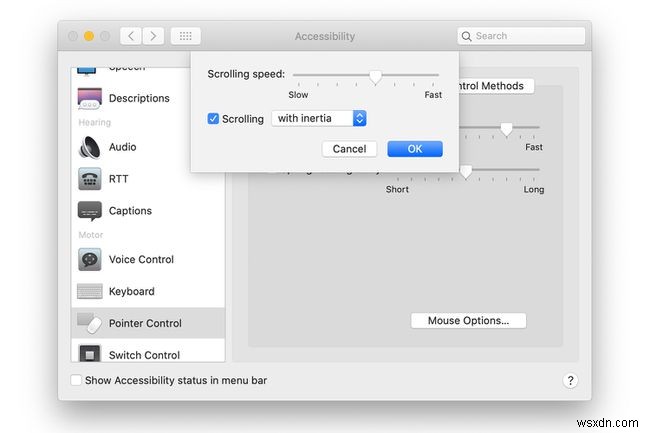Open Captions via its icon
The height and width of the screenshot is (433, 650).
pos(90,211)
